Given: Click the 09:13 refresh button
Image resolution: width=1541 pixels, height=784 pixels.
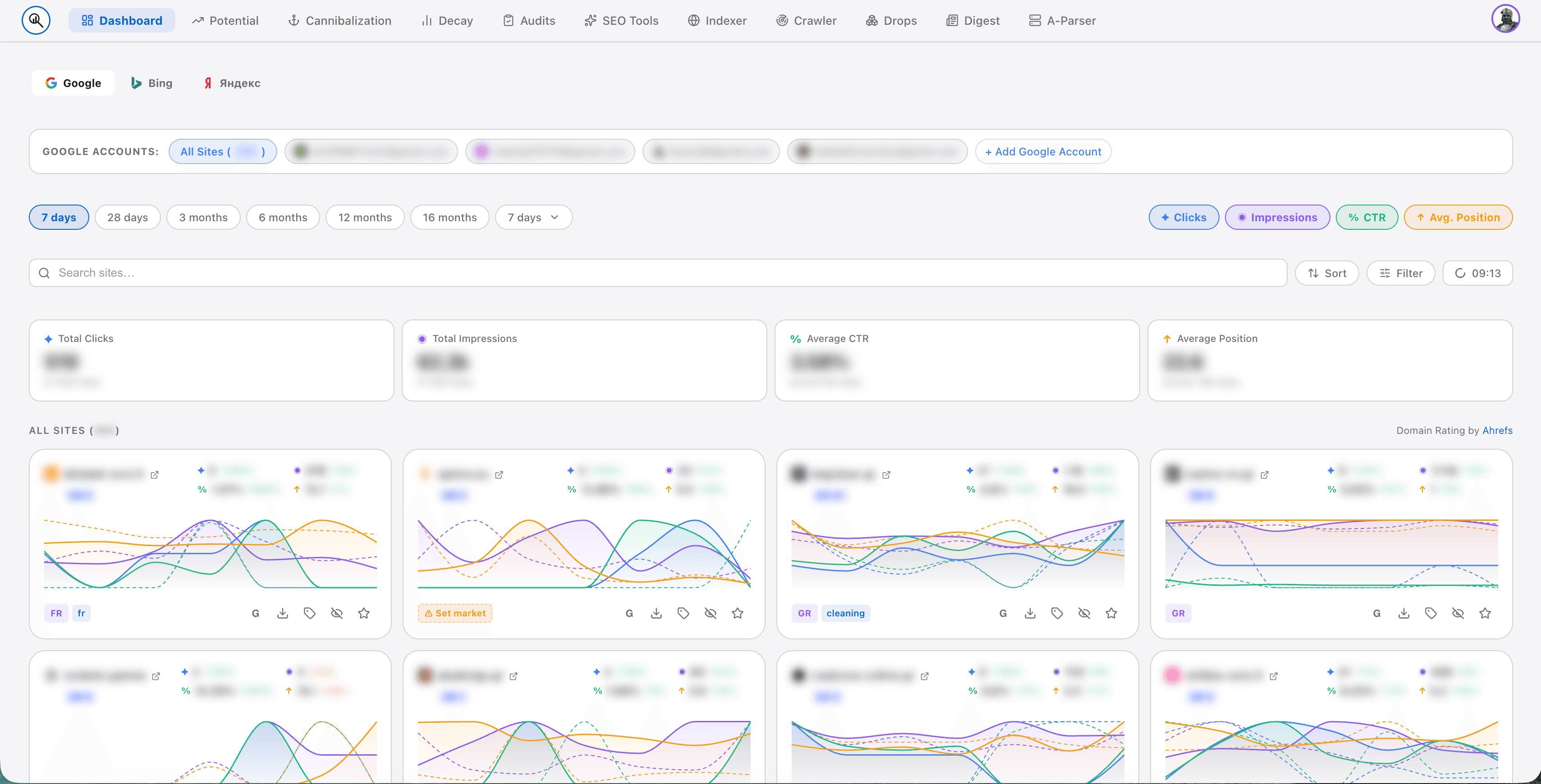Looking at the screenshot, I should click(1477, 273).
